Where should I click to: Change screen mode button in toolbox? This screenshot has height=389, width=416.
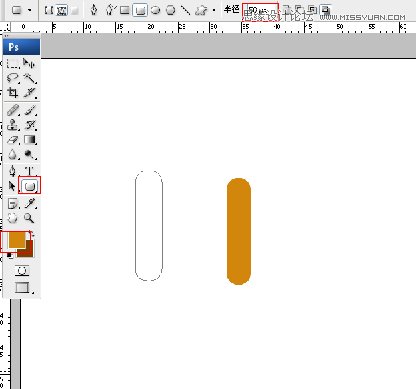(x=23, y=287)
